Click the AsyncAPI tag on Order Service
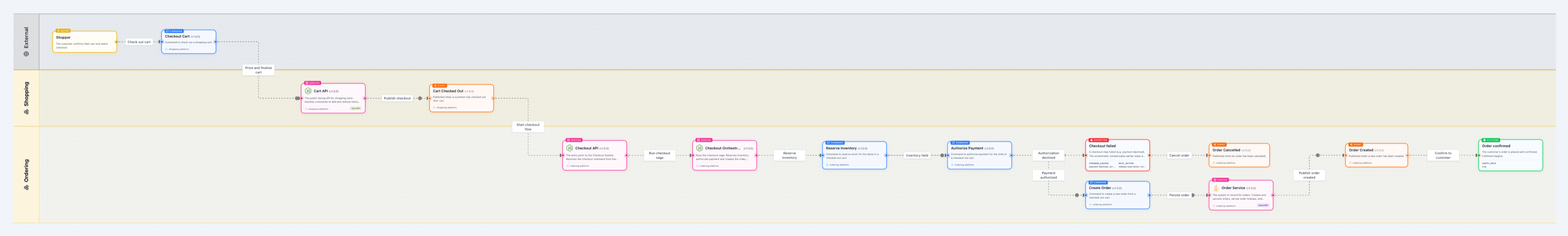The width and height of the screenshot is (1568, 236). [1263, 206]
